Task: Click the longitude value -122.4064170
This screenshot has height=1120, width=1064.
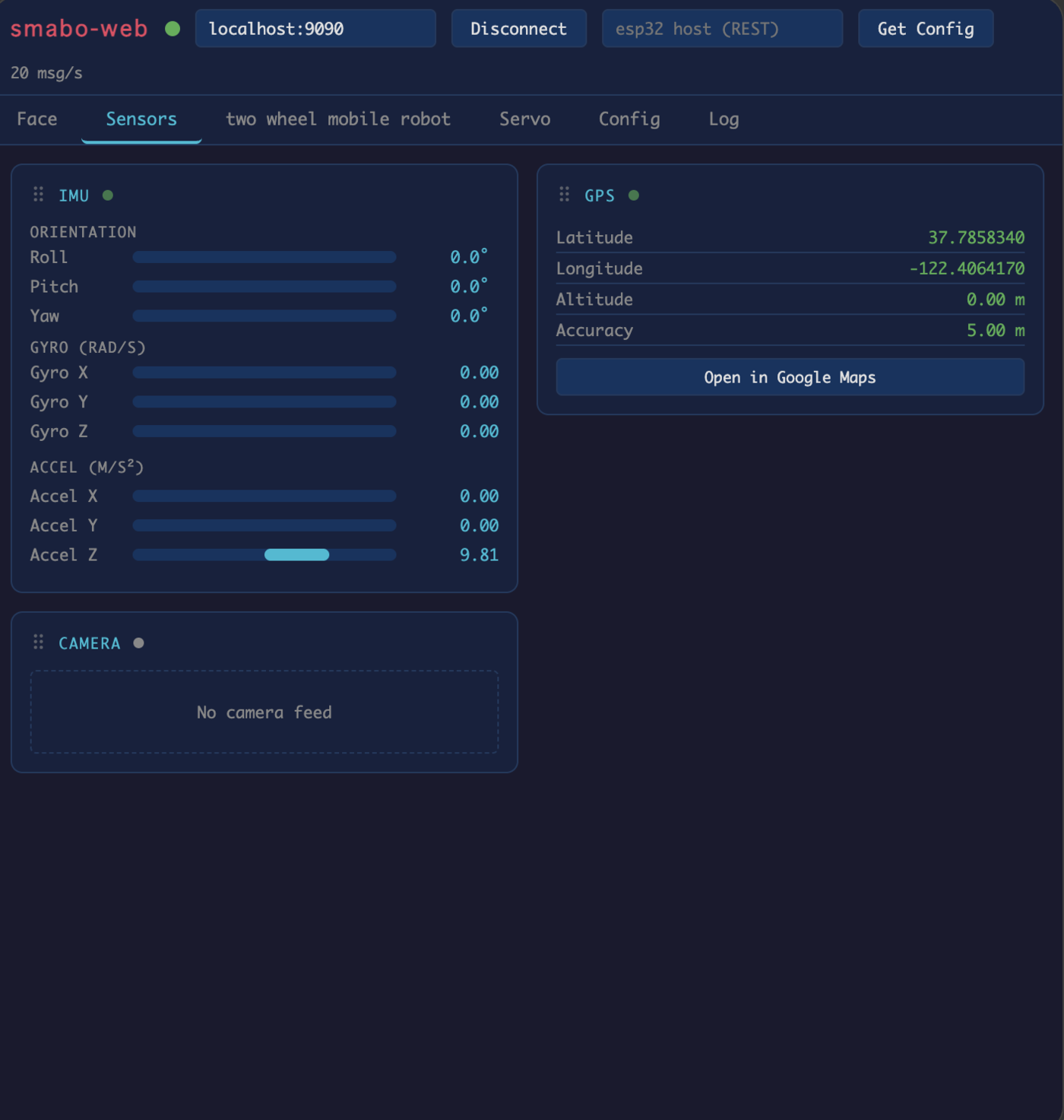Action: click(967, 268)
